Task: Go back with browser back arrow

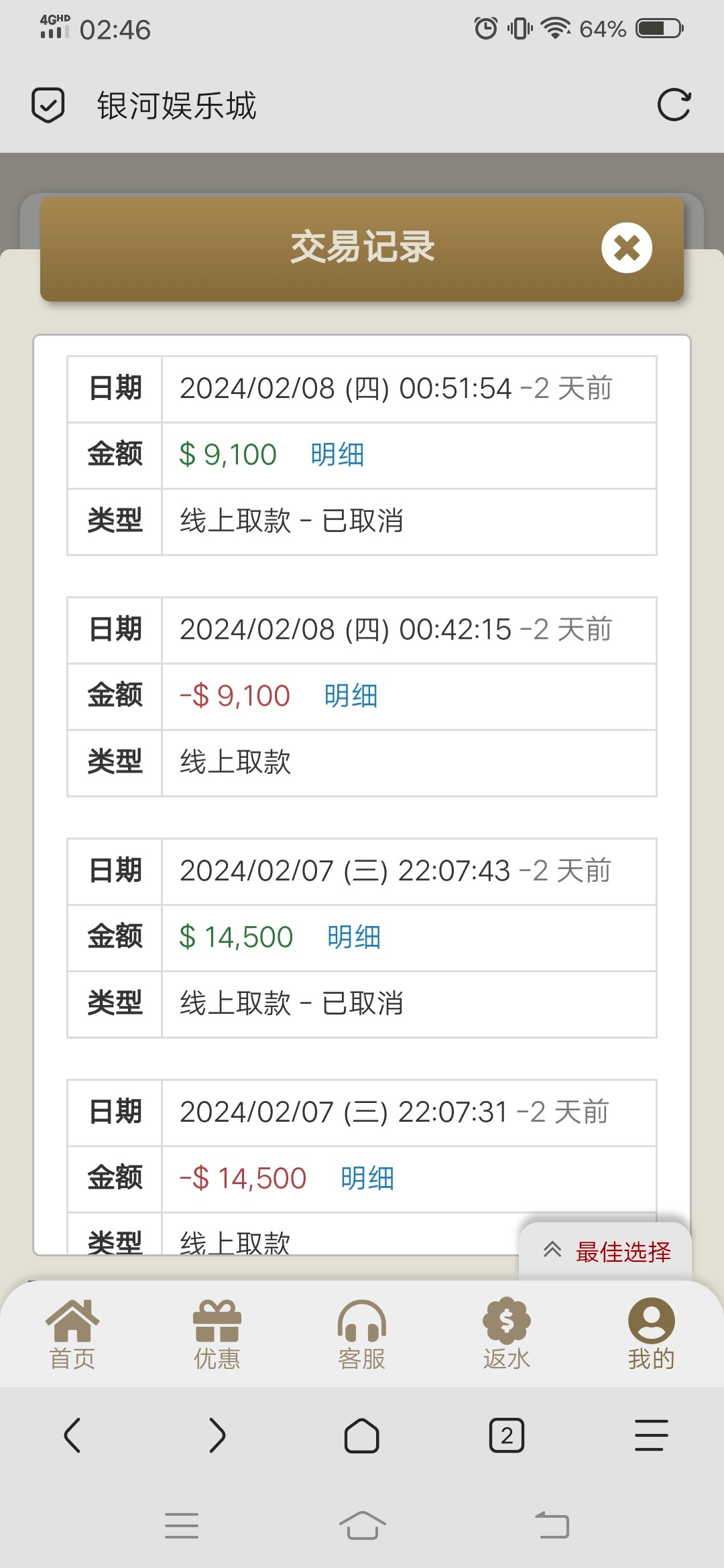Action: (x=72, y=1435)
